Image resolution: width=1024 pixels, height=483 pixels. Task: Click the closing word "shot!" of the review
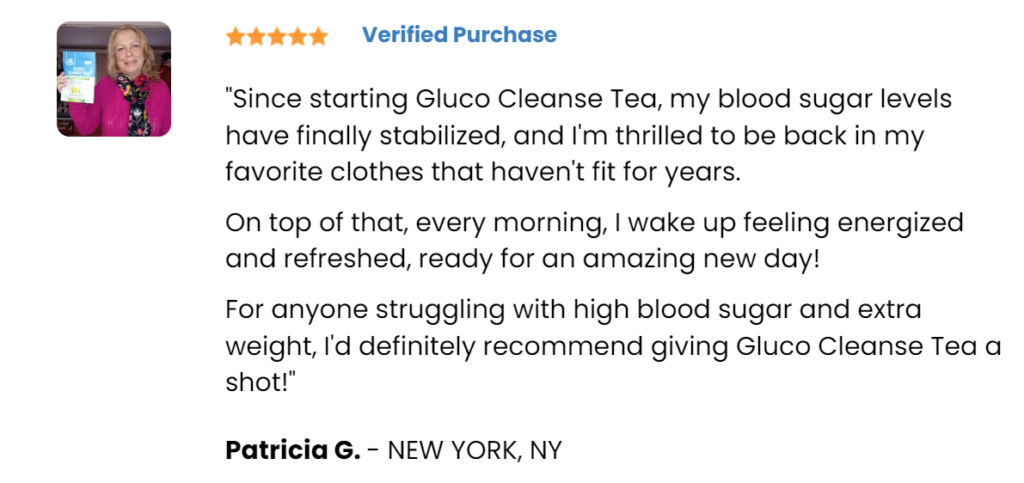click(x=258, y=383)
